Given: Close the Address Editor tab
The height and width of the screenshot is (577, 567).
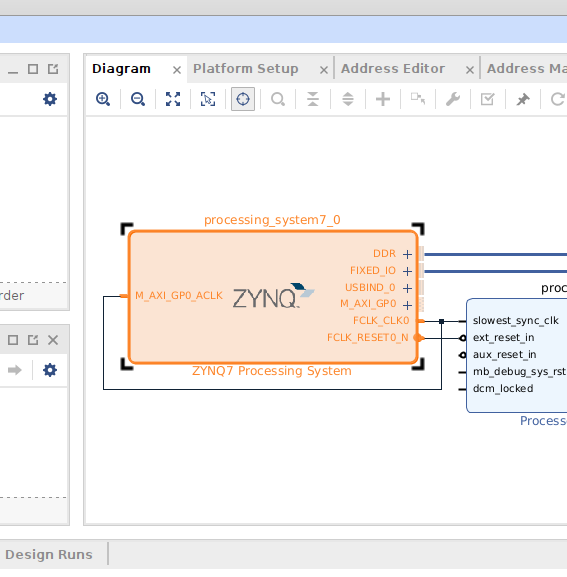Looking at the screenshot, I should tap(470, 70).
